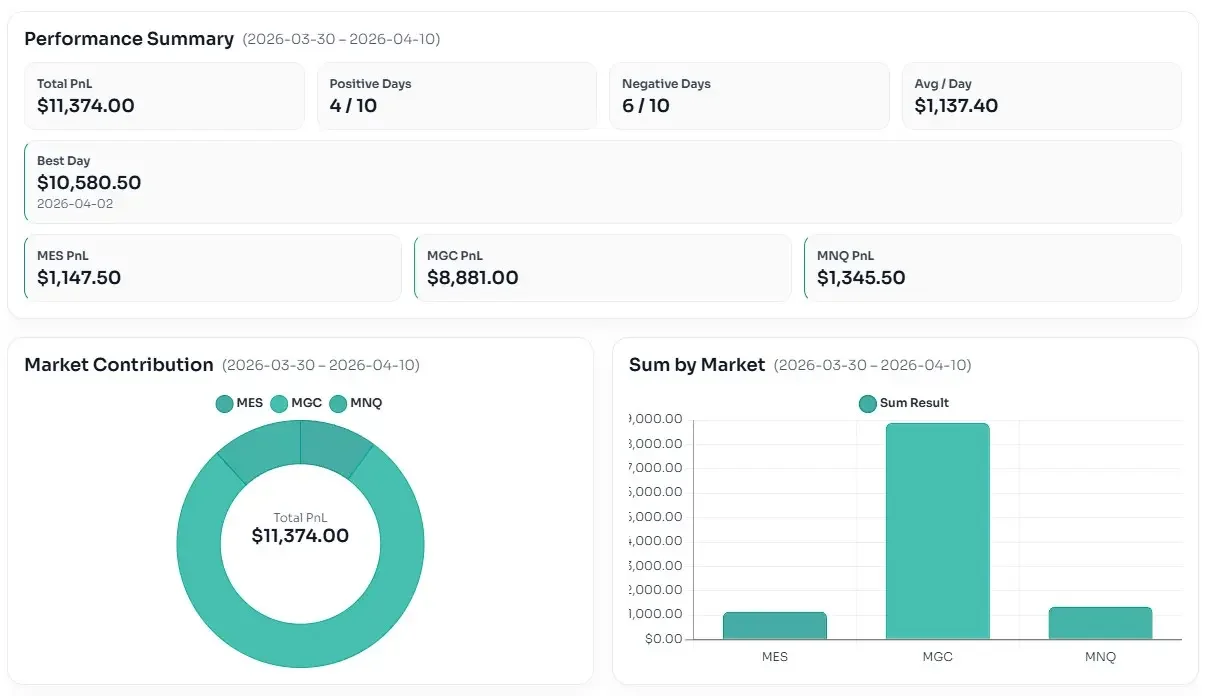Click the MNQ bar in the bar chart
The width and height of the screenshot is (1210, 696).
(1100, 623)
